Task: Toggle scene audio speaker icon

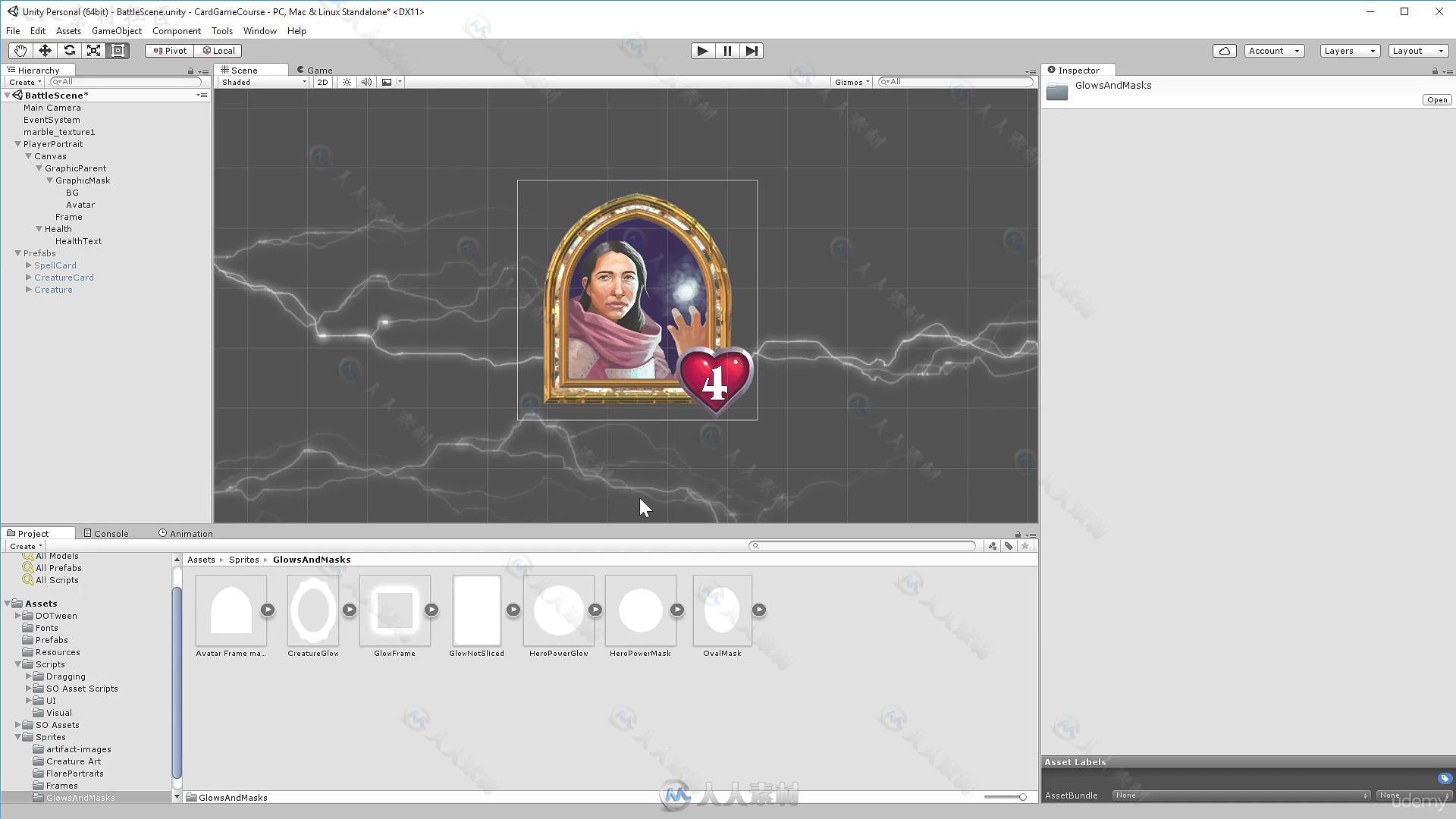Action: pos(366,82)
